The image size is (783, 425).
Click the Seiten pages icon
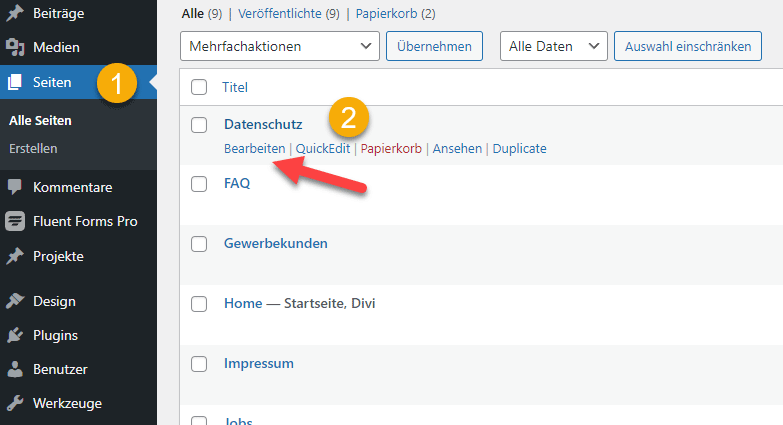[x=15, y=82]
